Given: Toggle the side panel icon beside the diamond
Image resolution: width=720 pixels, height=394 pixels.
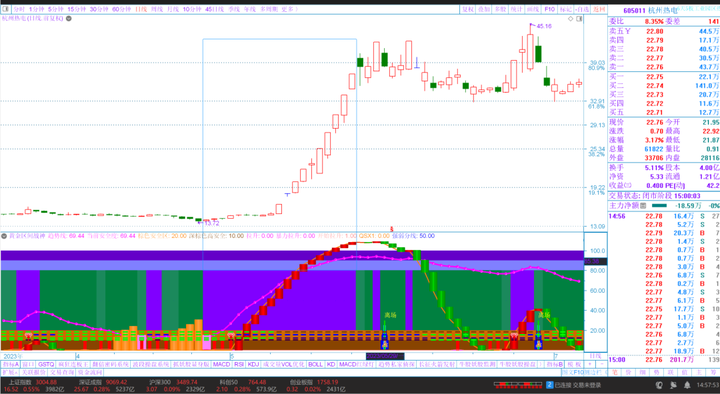Looking at the screenshot, I should (579, 19).
